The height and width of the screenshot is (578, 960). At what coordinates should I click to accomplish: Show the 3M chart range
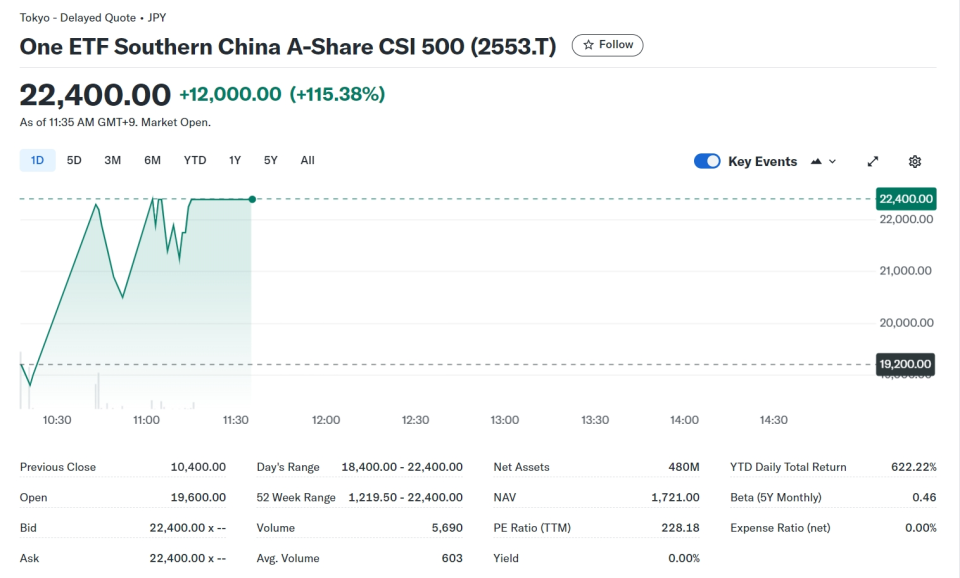(113, 160)
